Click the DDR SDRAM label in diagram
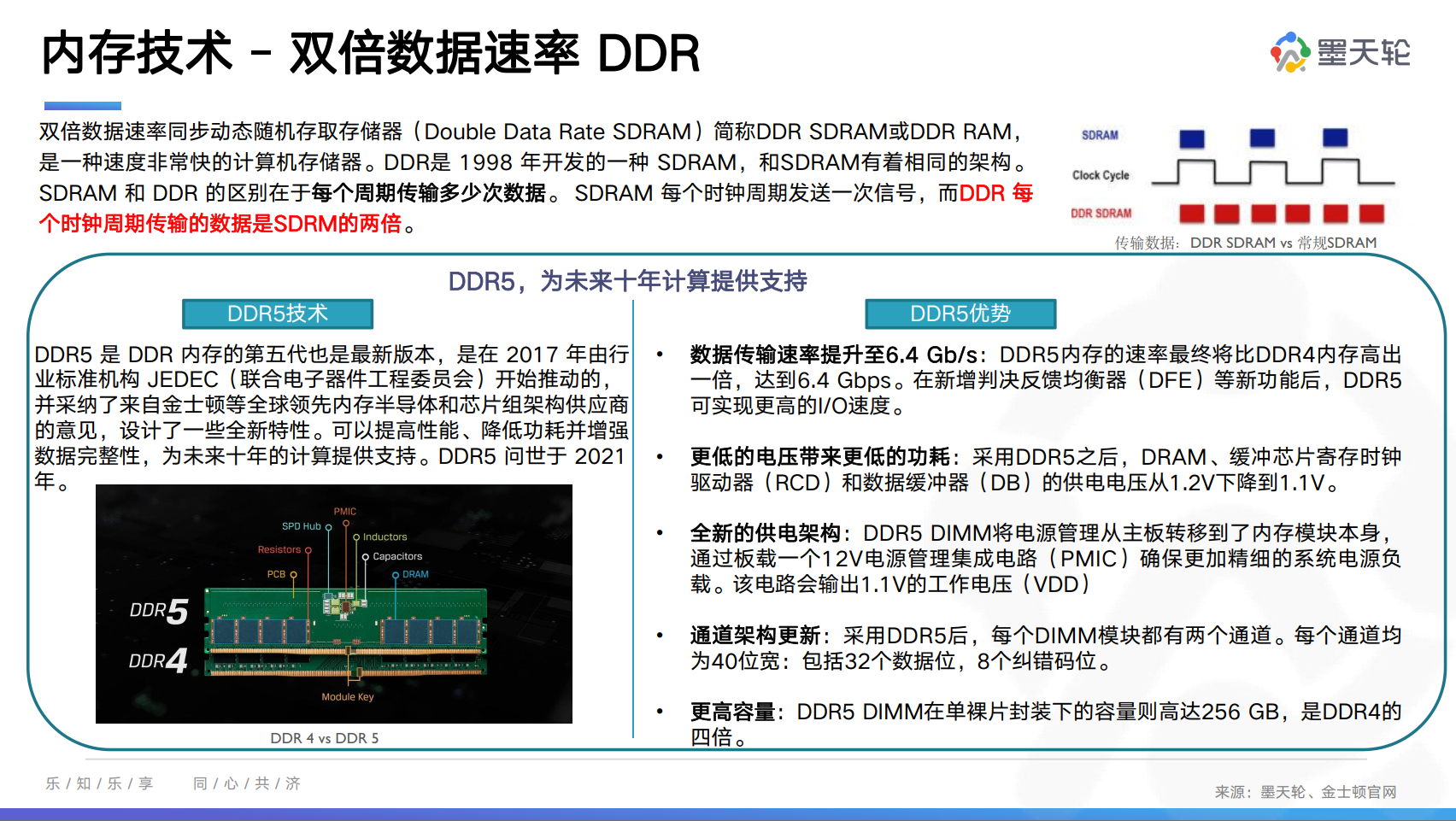The height and width of the screenshot is (821, 1456). click(x=1101, y=214)
